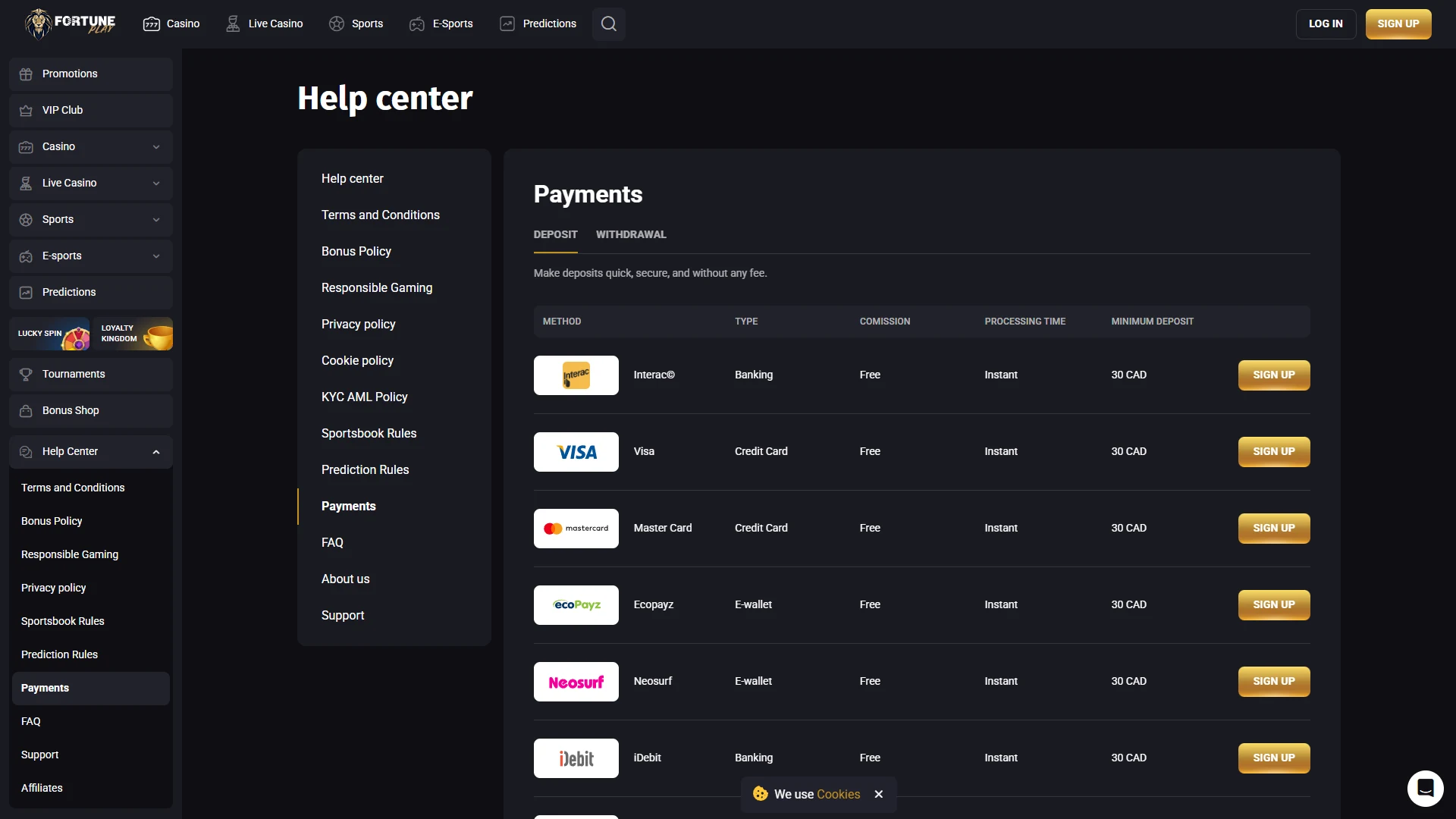The image size is (1456, 819).
Task: Click the Bonus Shop bag icon
Action: pos(26,410)
